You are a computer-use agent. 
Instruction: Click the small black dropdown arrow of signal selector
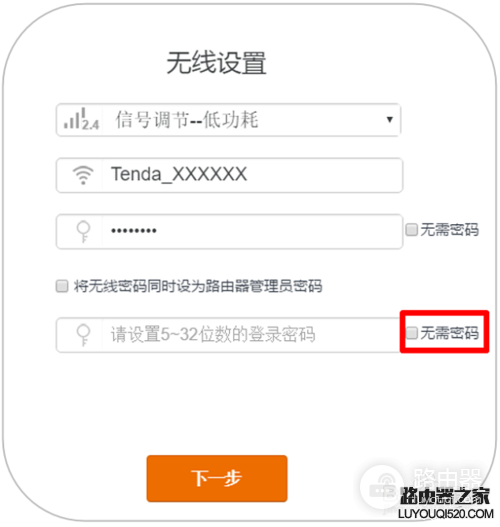click(x=389, y=120)
